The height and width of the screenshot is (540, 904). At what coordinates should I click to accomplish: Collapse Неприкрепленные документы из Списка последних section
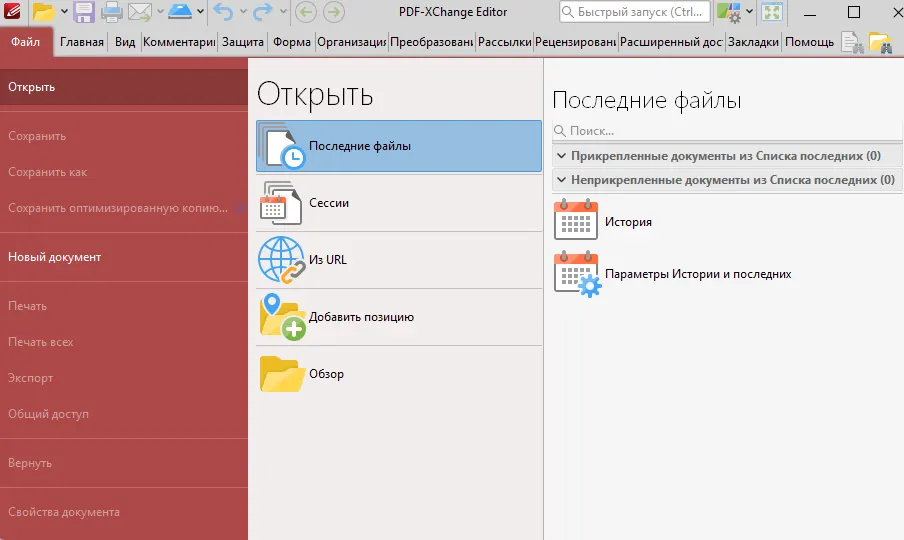pyautogui.click(x=562, y=180)
